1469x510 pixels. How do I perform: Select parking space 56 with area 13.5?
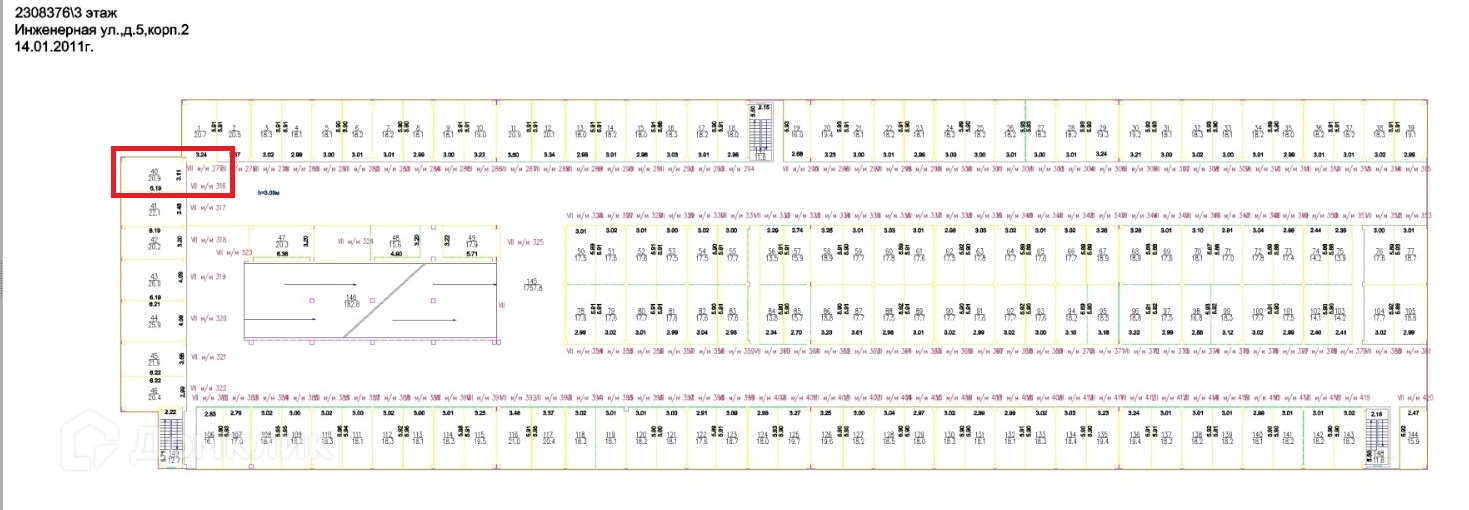click(771, 254)
